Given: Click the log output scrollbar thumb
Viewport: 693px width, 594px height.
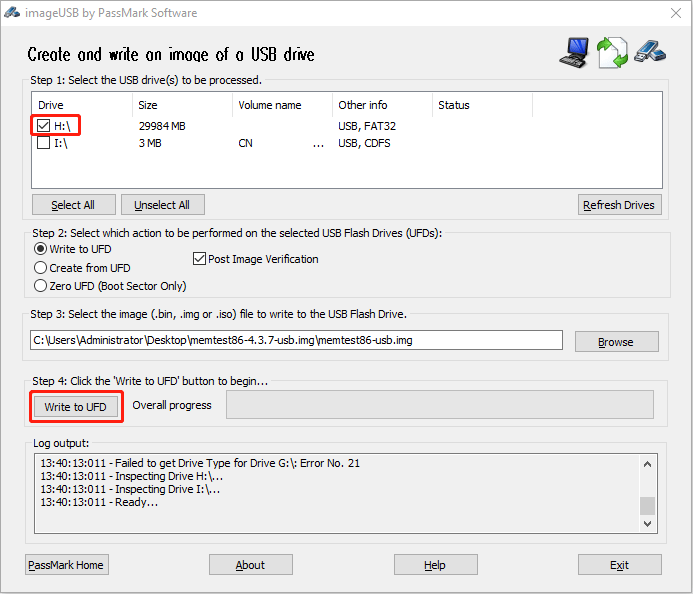Looking at the screenshot, I should [x=647, y=506].
